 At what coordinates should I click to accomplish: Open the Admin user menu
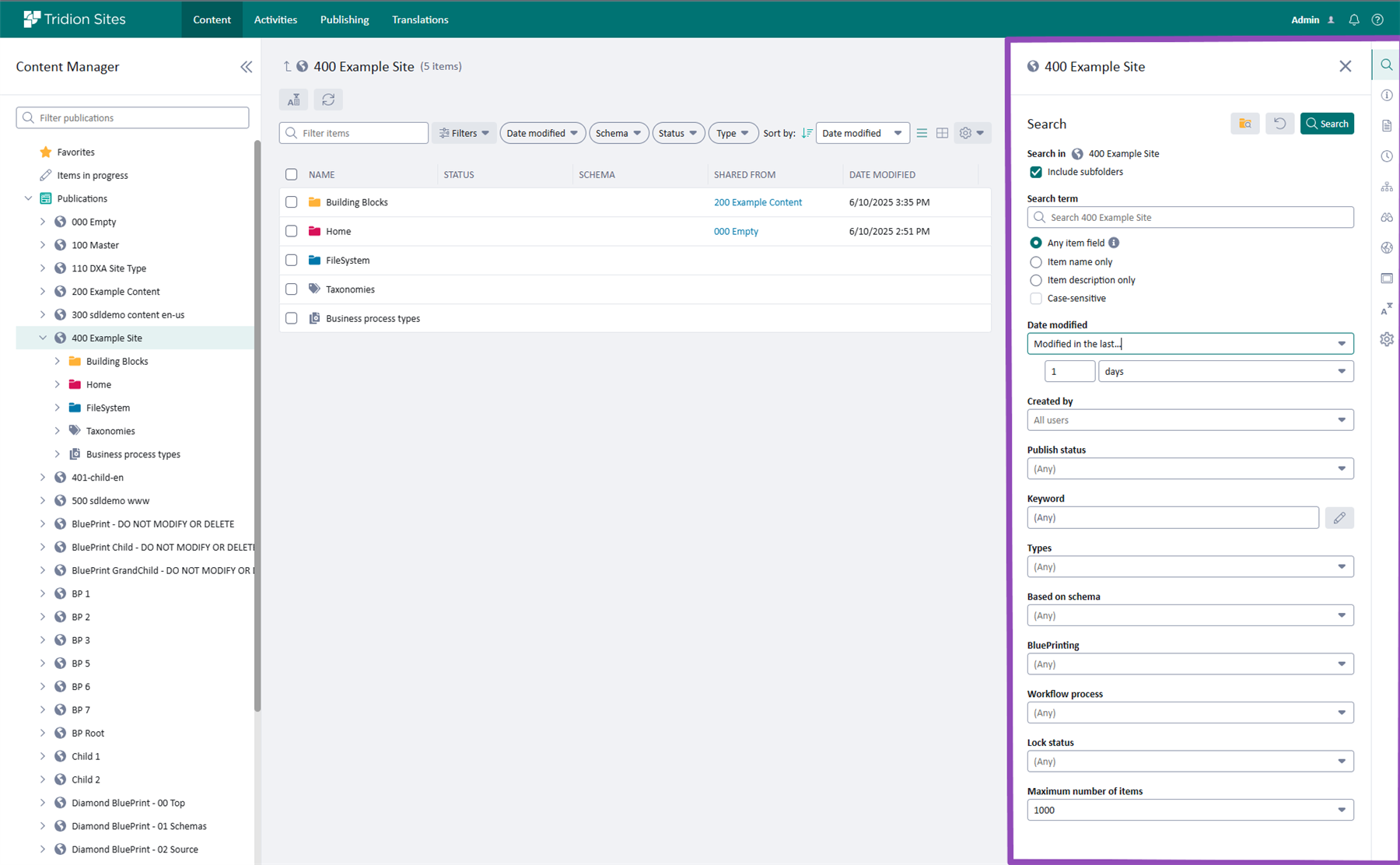[x=1313, y=19]
